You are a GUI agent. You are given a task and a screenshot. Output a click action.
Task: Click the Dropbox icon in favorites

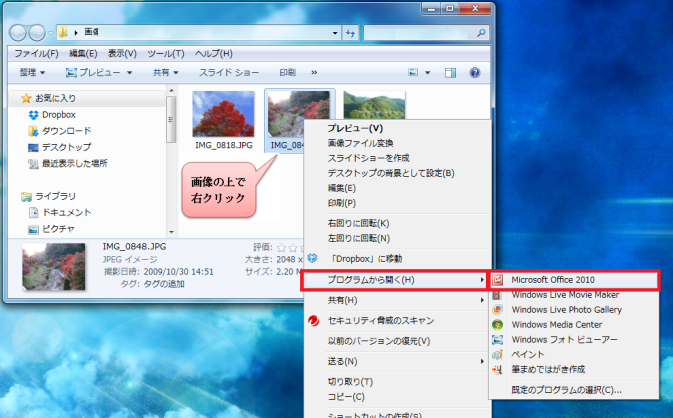coord(33,115)
